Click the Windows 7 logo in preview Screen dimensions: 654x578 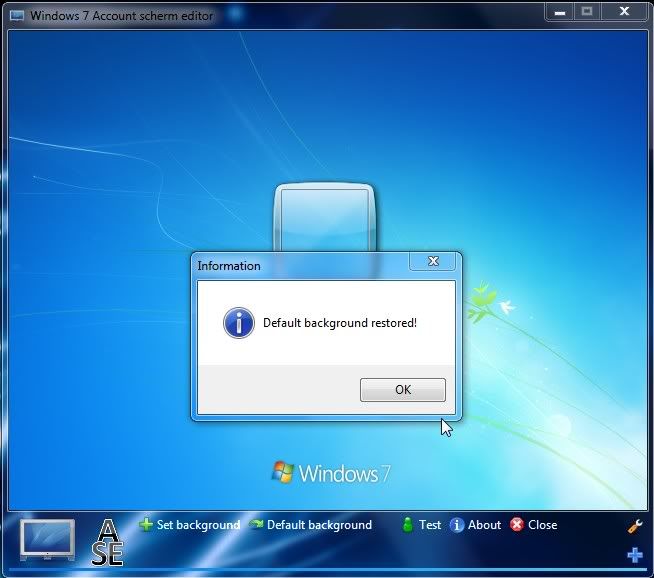[x=331, y=473]
